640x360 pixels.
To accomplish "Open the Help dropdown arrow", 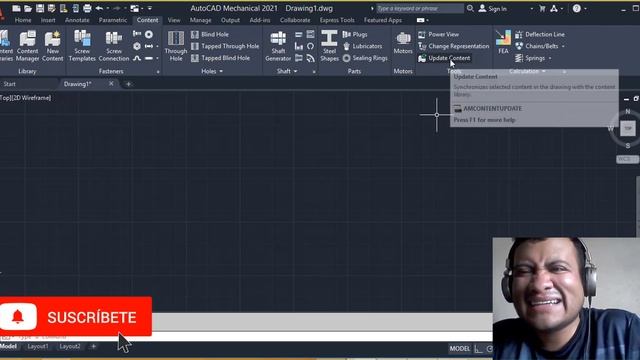I will (585, 8).
